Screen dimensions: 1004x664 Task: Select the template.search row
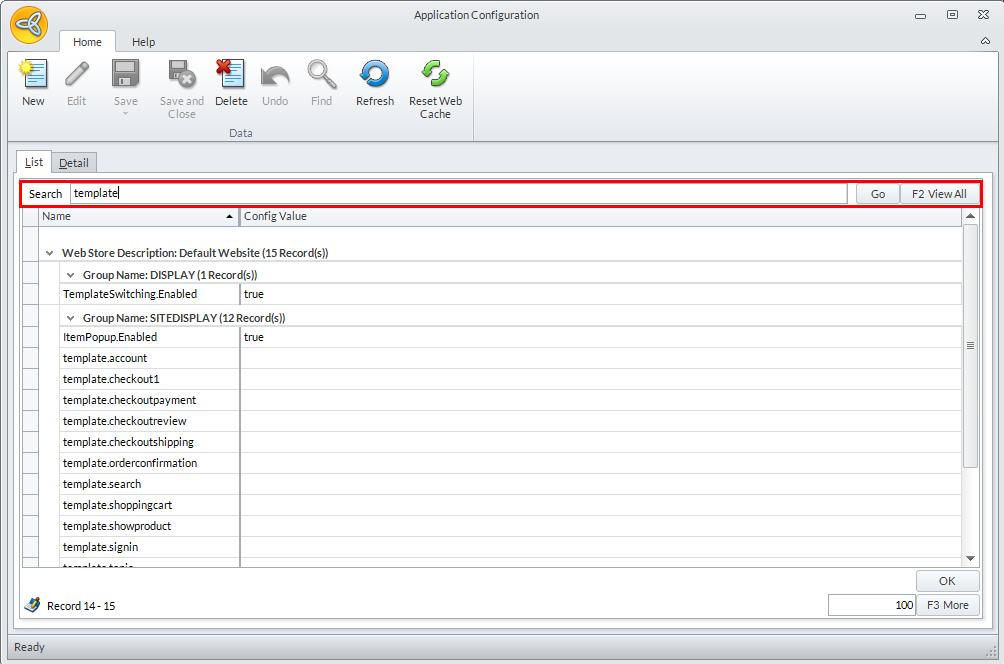point(510,484)
